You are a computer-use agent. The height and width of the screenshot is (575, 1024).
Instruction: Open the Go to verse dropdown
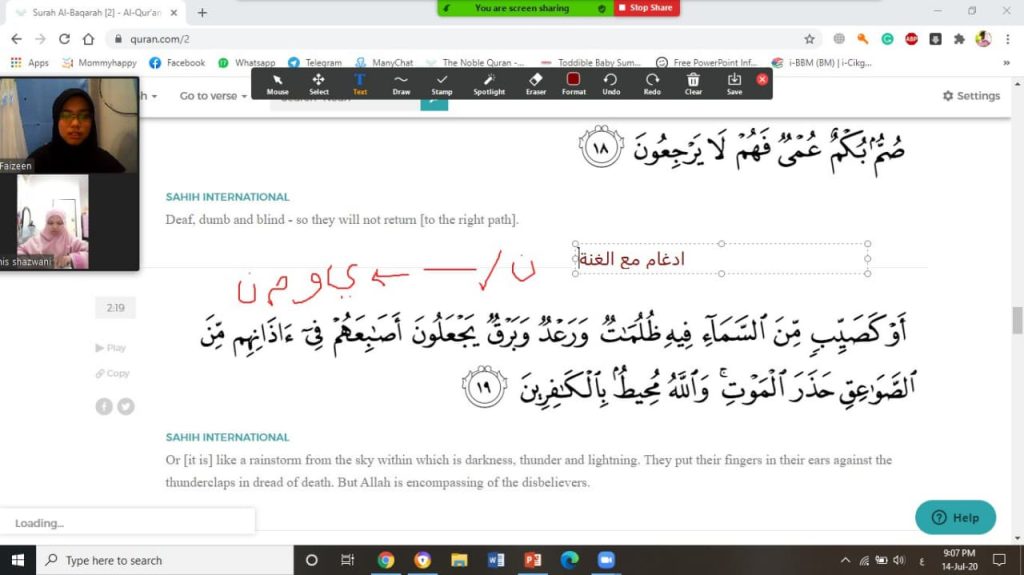point(213,96)
